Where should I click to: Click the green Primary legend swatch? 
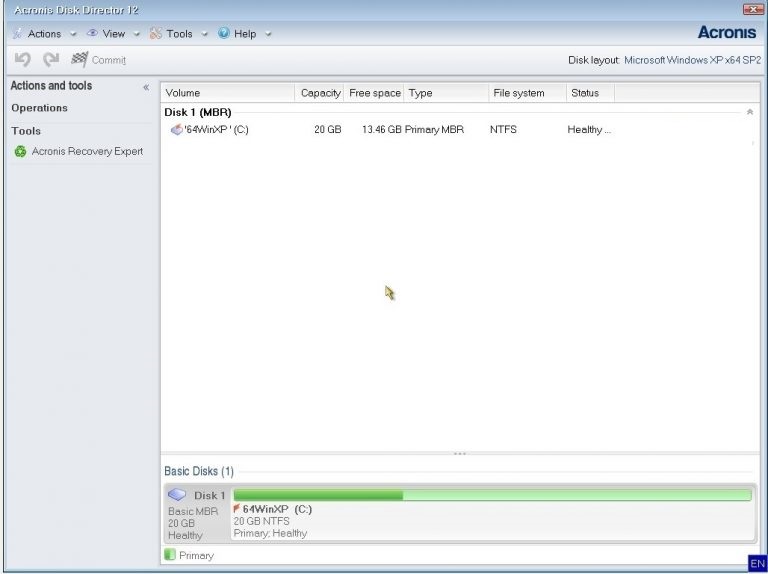coord(169,554)
